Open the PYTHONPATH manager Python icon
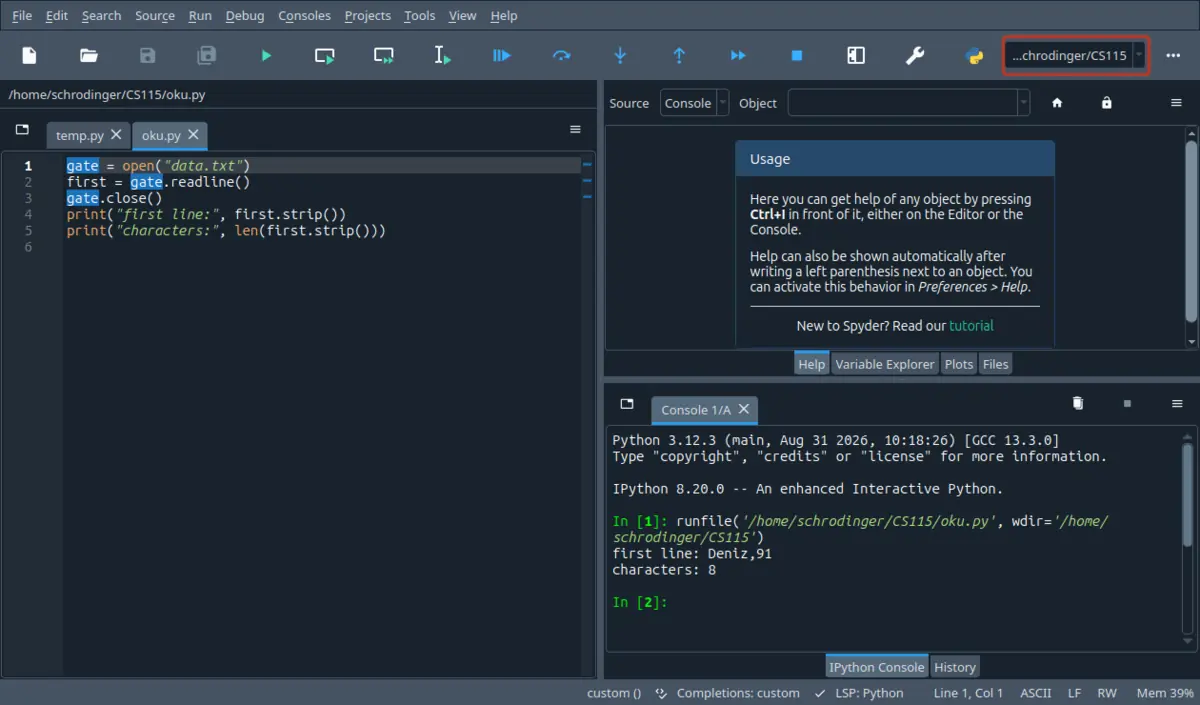Viewport: 1200px width, 705px height. click(974, 56)
